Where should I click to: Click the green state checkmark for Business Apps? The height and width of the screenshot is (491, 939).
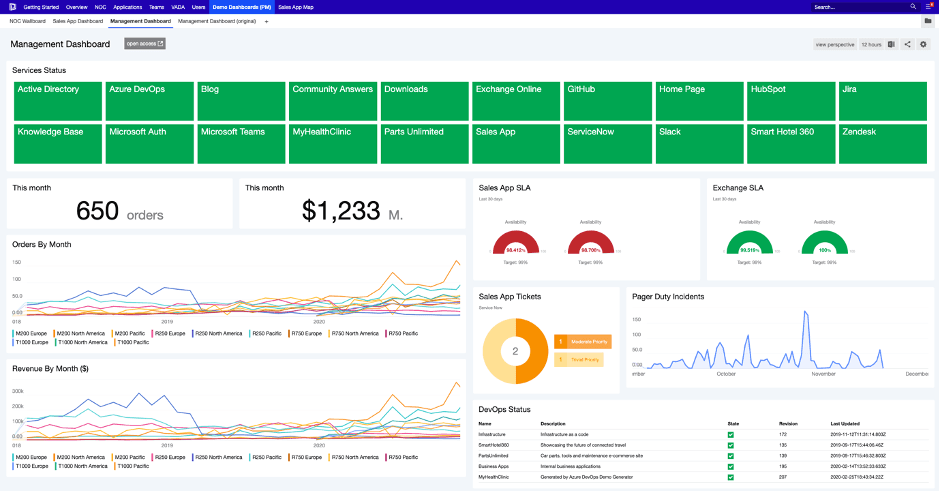tap(731, 466)
